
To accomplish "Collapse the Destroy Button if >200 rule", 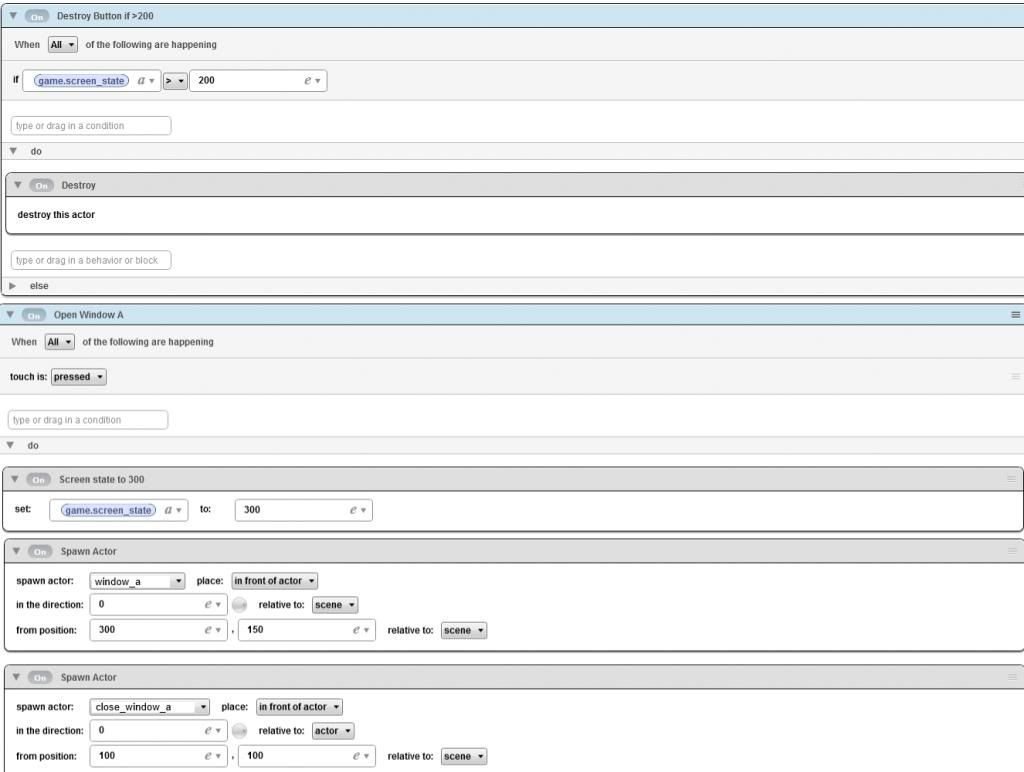I will tap(12, 16).
